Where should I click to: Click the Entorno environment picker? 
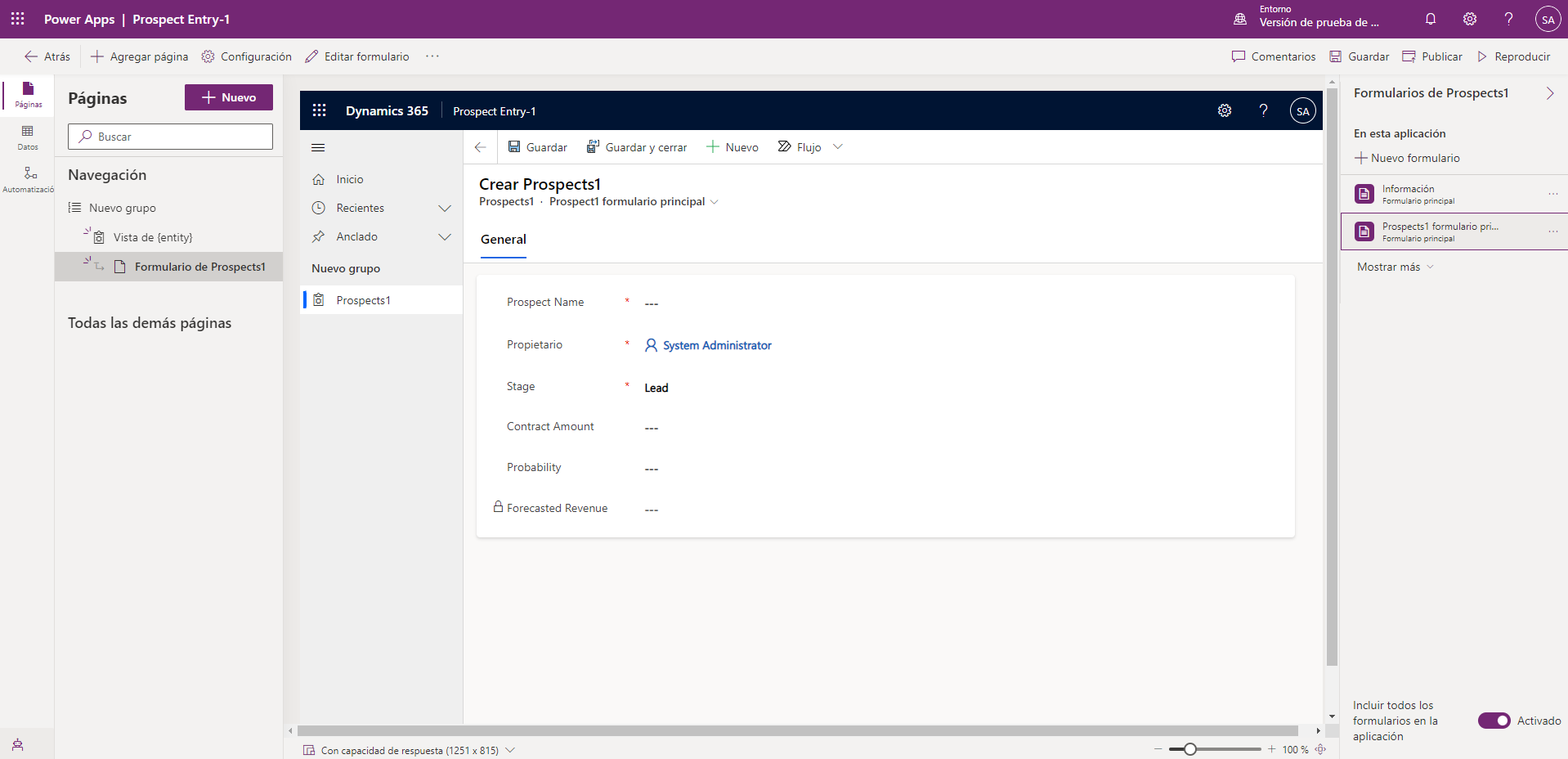click(x=1306, y=16)
